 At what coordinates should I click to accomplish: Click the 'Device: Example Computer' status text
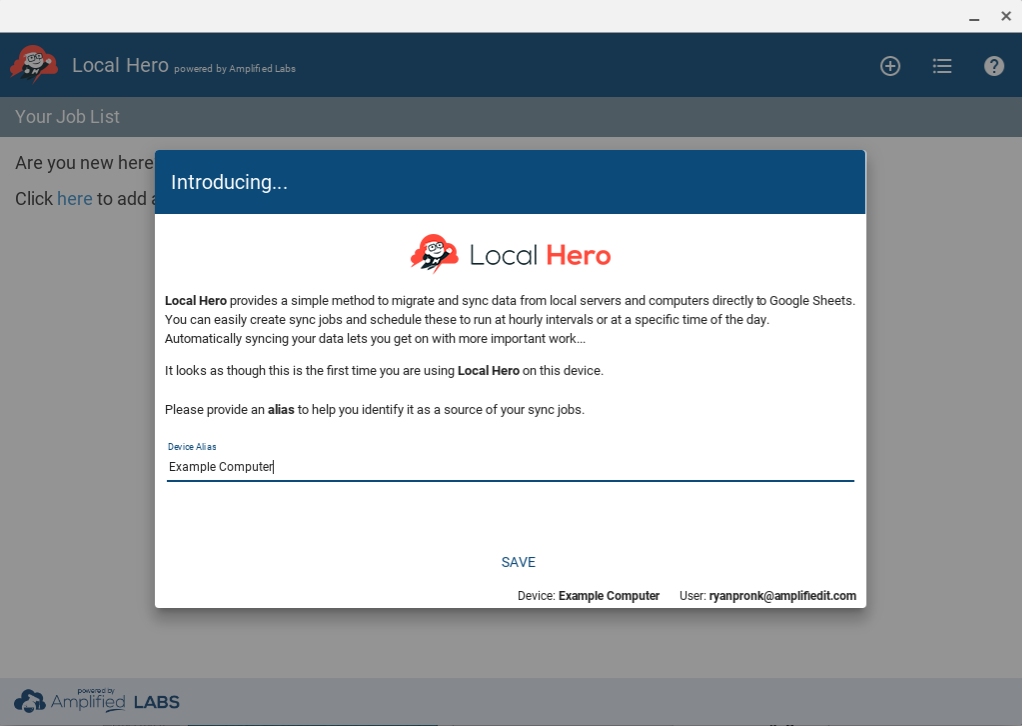click(x=588, y=596)
